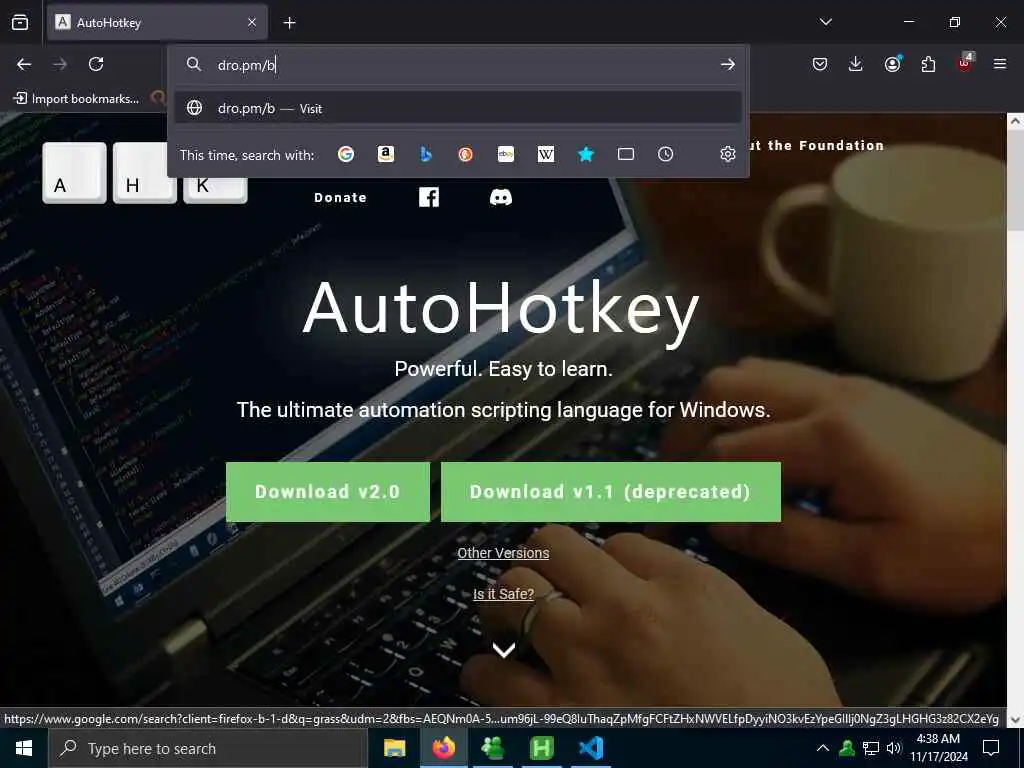Open the Firefox application menu

(x=1000, y=64)
